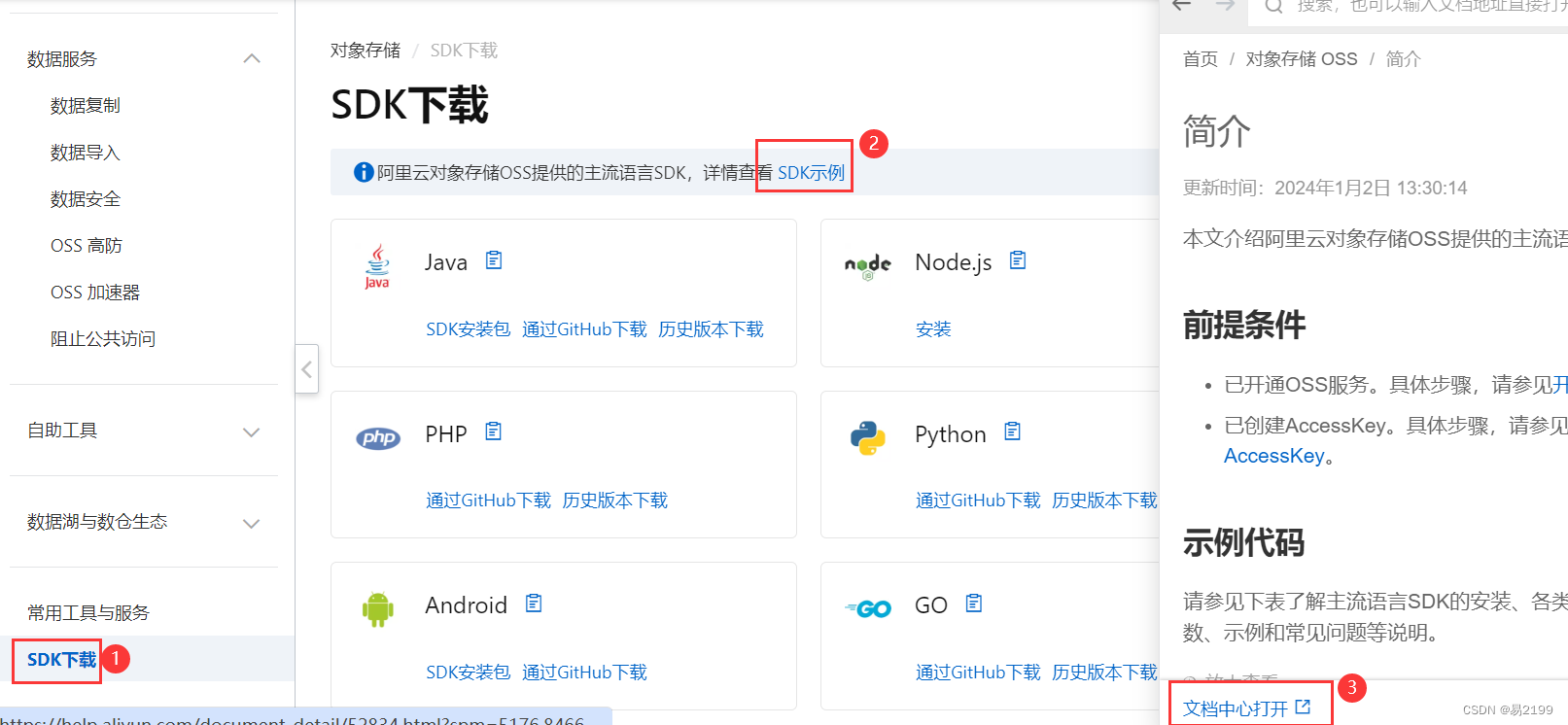Go to OSS 高防 menu item
1568x725 pixels.
tap(87, 246)
